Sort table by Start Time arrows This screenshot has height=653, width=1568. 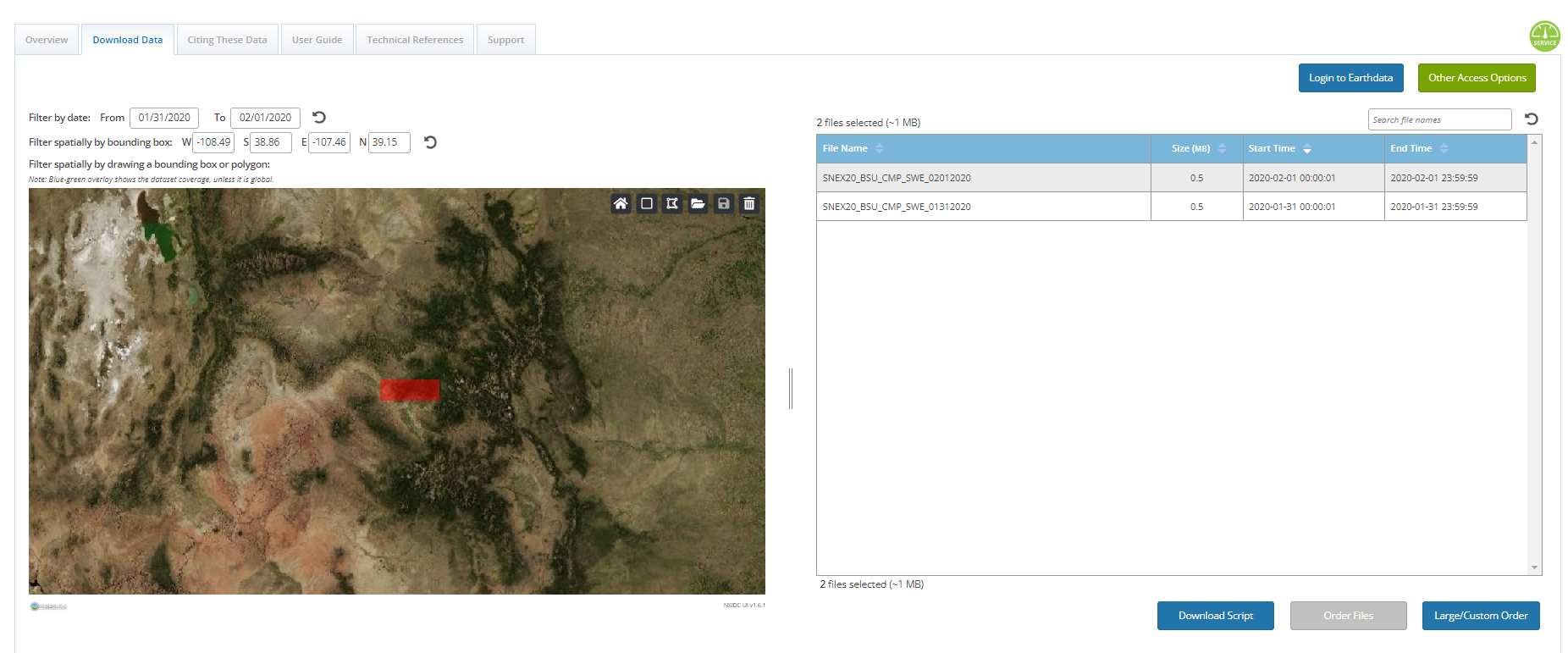tap(1307, 148)
